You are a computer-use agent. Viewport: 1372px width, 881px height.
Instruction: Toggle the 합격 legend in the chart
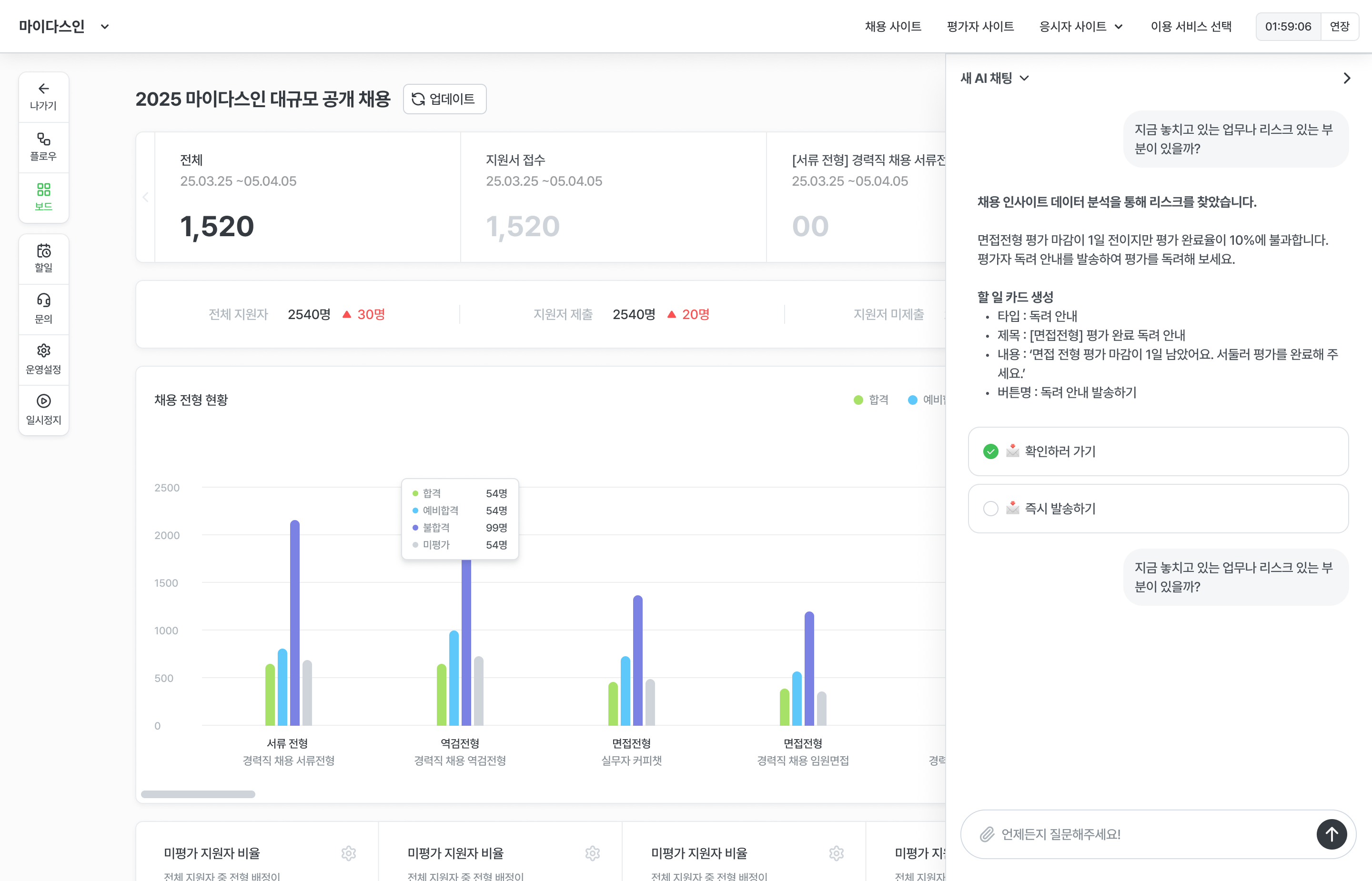tap(871, 400)
